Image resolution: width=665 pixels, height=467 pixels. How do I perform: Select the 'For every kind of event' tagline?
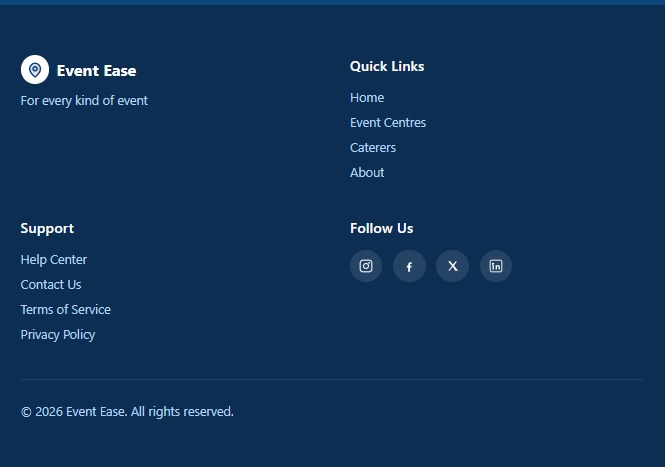point(84,101)
